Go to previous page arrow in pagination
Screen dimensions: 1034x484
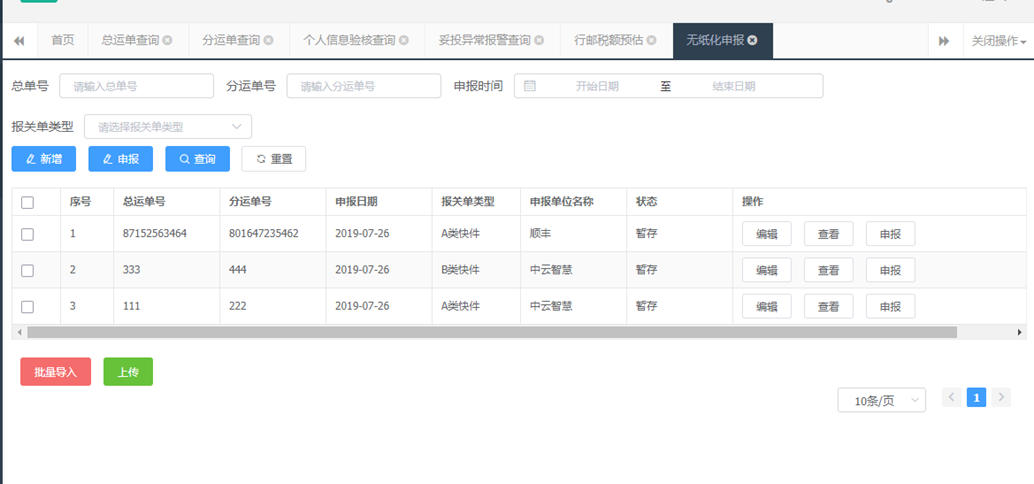[952, 398]
